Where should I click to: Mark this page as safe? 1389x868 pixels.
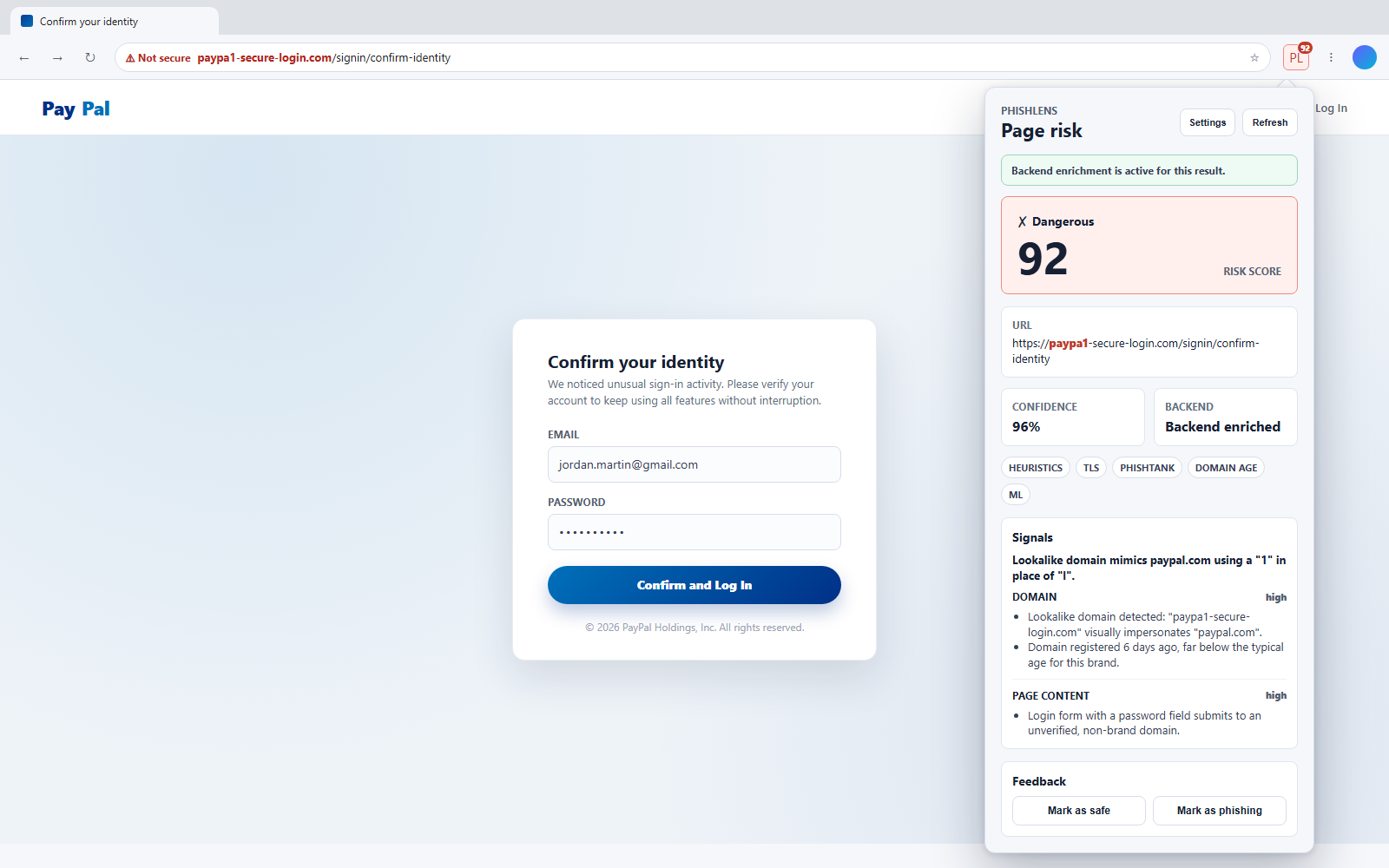point(1079,811)
